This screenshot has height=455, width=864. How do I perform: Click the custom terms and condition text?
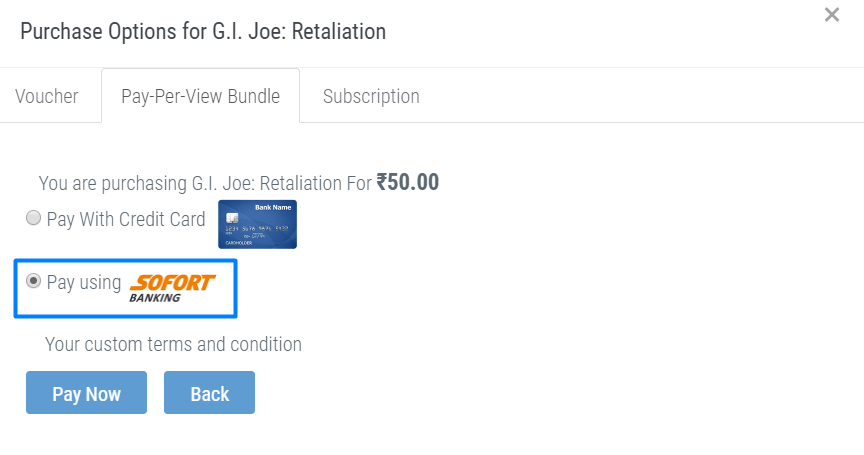[173, 344]
